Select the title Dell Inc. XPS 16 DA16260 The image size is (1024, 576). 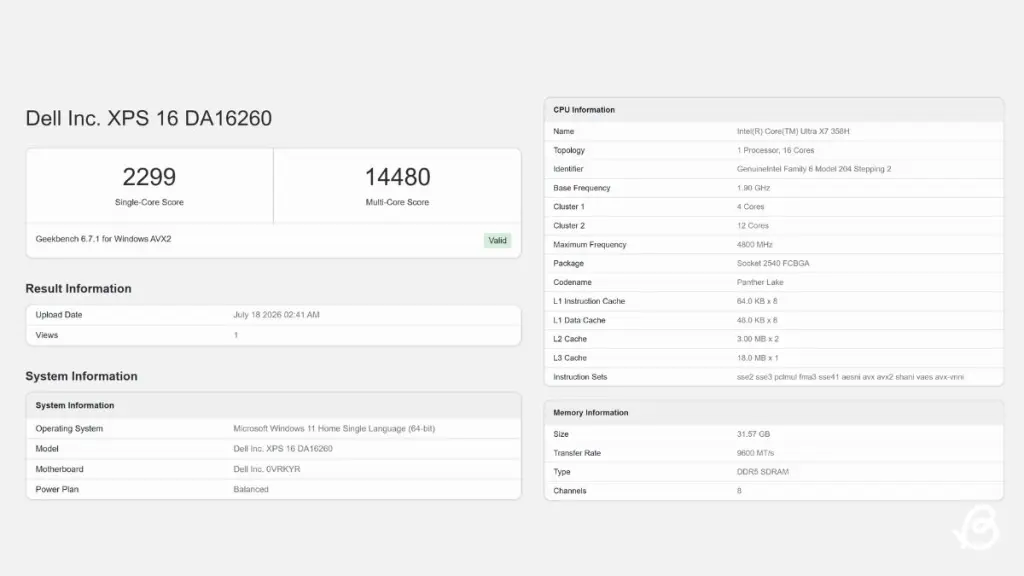[148, 118]
